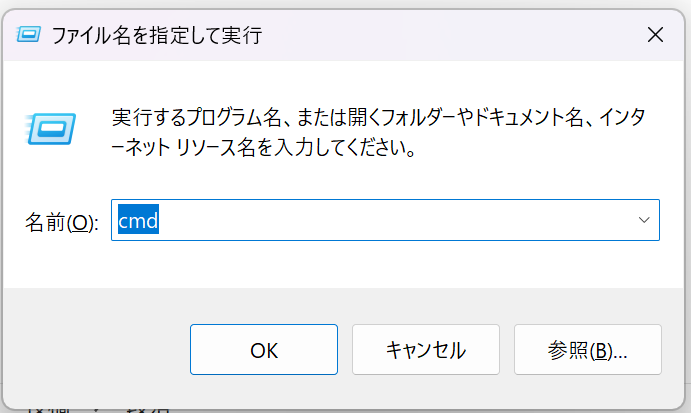Click gray footer area left of OK button
This screenshot has height=413, width=691.
coord(95,350)
